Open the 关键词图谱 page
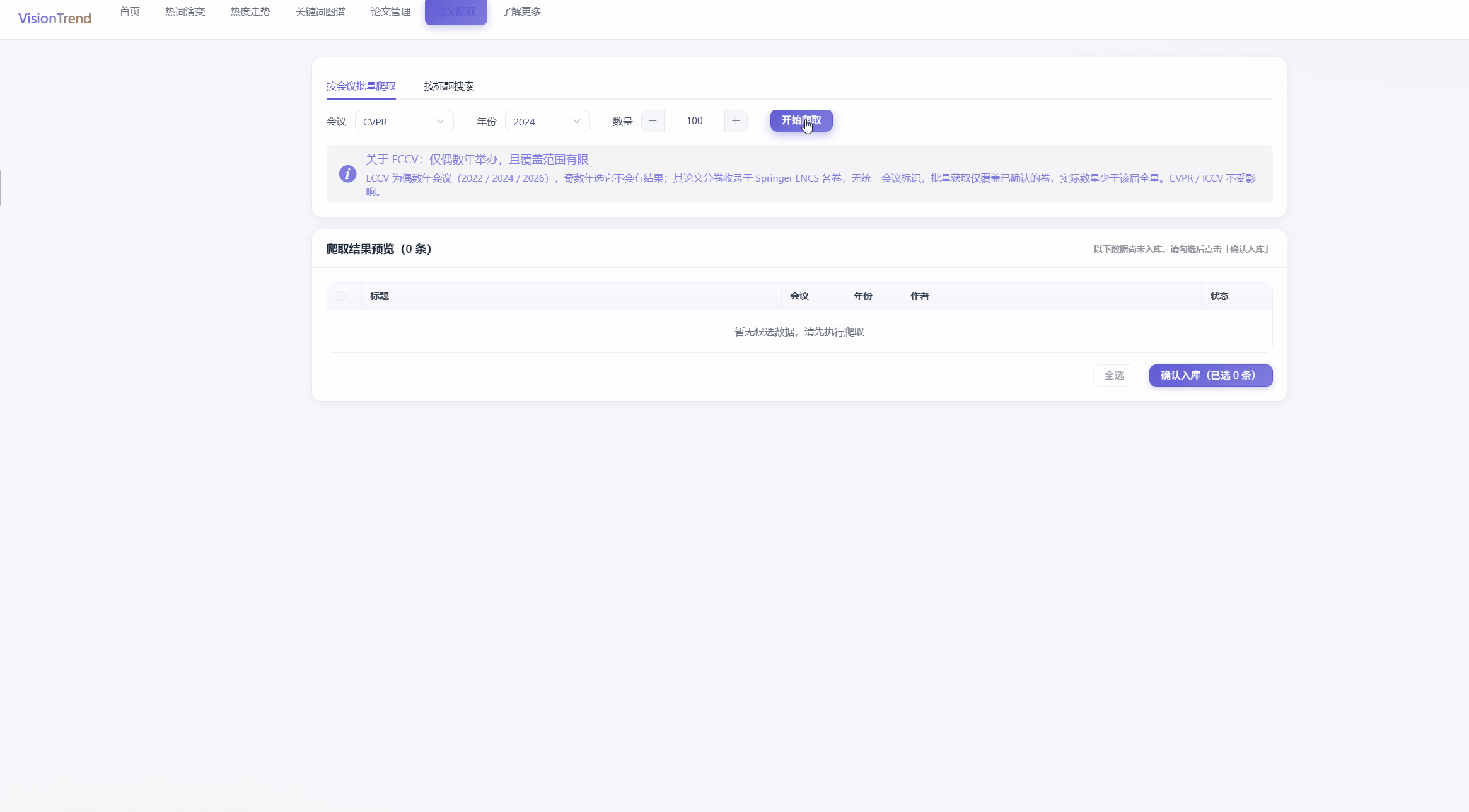 (x=320, y=11)
